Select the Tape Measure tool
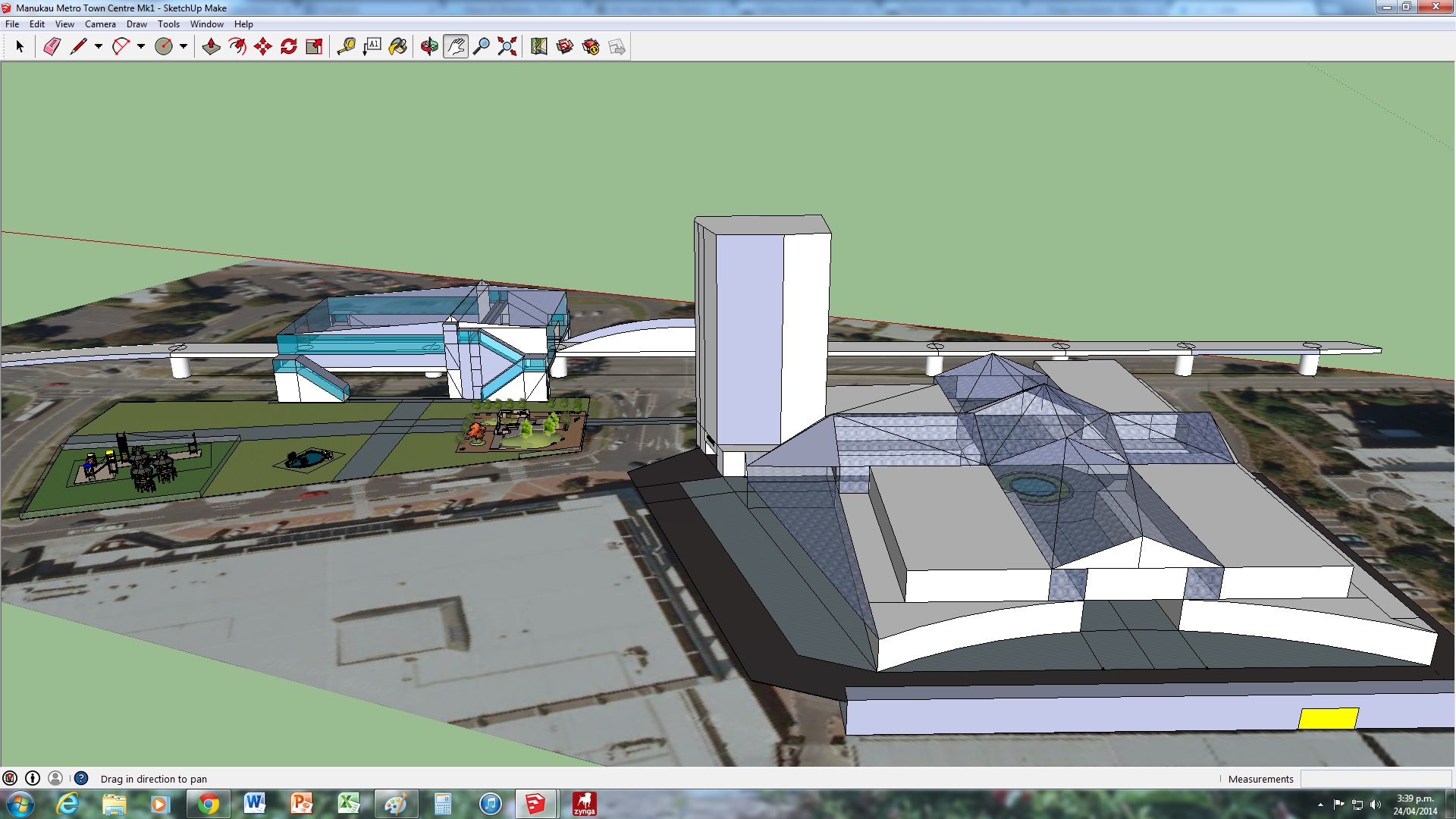The image size is (1456, 819). (x=346, y=47)
